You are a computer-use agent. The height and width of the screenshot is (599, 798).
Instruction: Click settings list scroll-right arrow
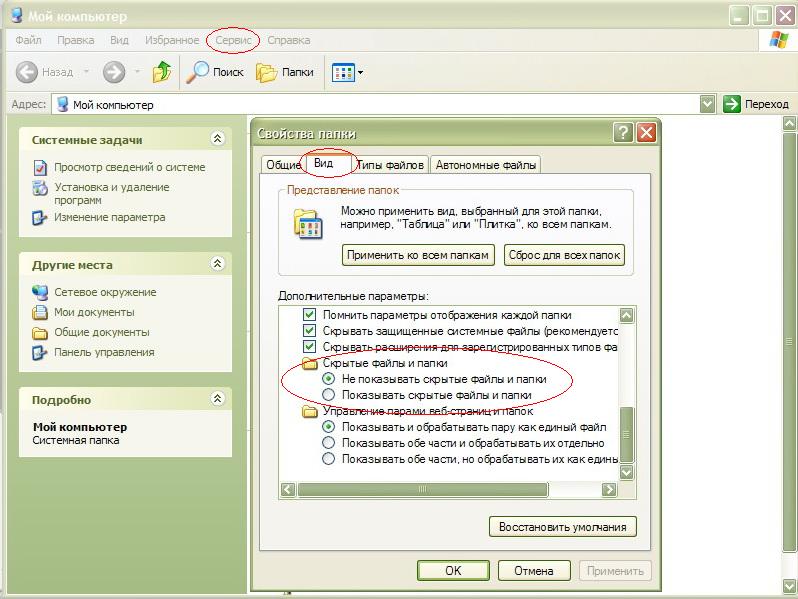pyautogui.click(x=609, y=489)
